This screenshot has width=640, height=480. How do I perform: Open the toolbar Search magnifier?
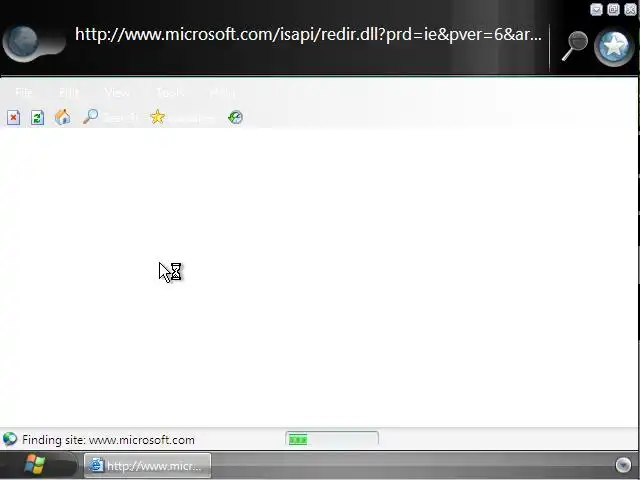tap(90, 117)
